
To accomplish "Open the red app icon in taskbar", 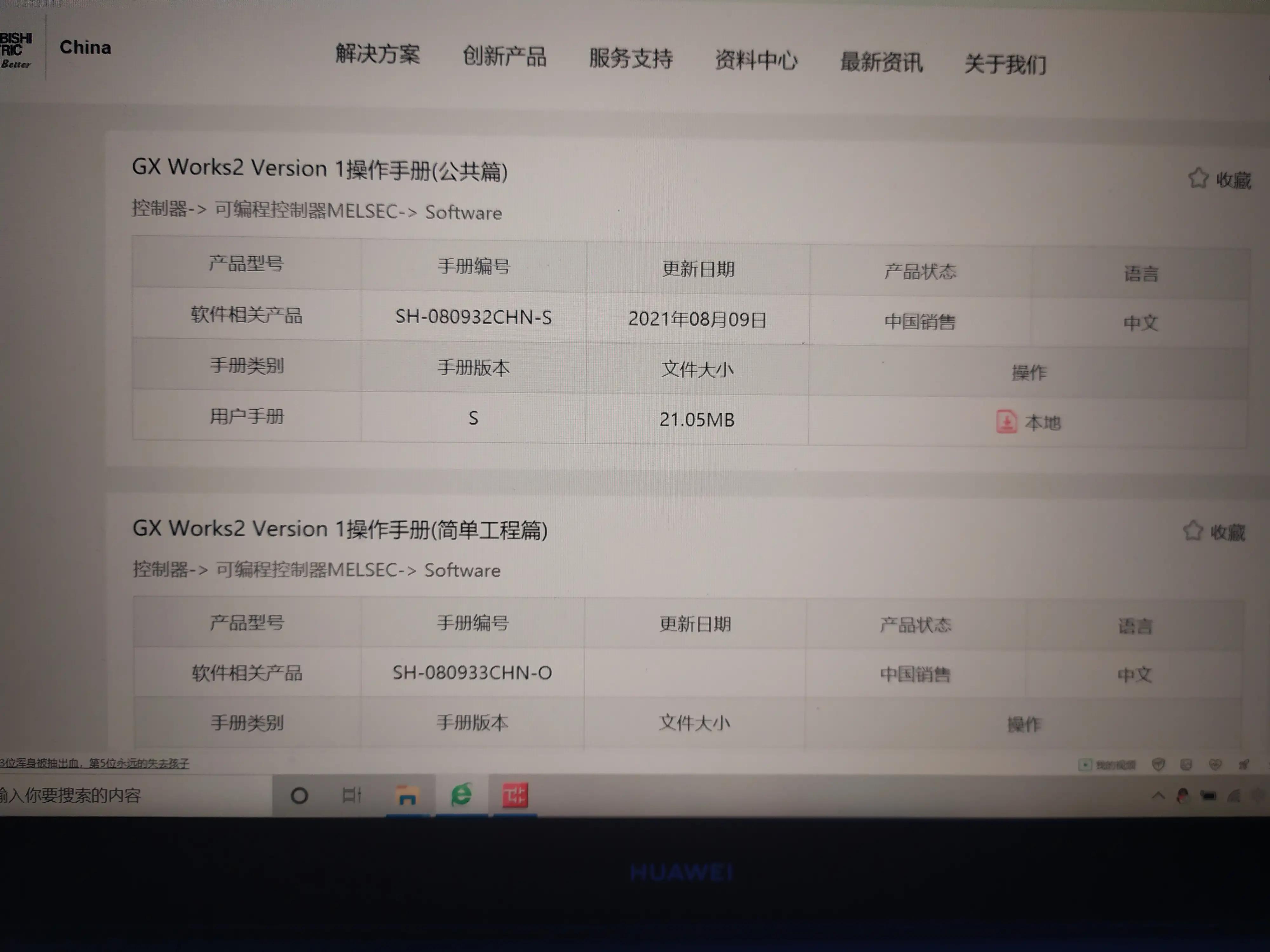I will point(515,795).
